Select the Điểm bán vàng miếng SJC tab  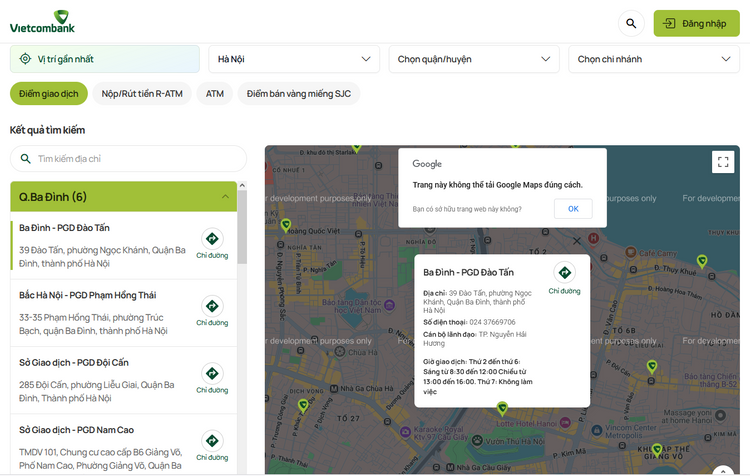pyautogui.click(x=299, y=94)
